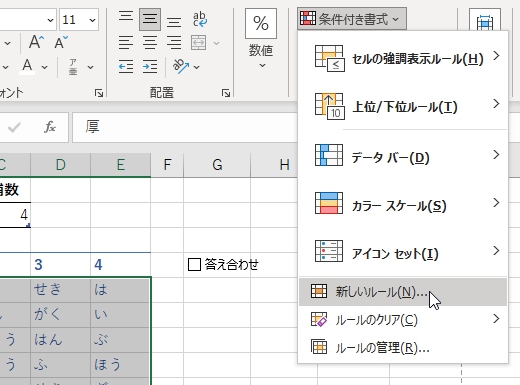Select column G header
This screenshot has width=520, height=385.
217,165
